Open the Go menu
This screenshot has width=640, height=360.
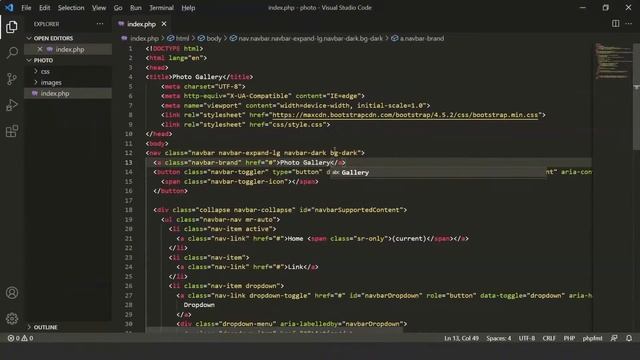(x=118, y=8)
